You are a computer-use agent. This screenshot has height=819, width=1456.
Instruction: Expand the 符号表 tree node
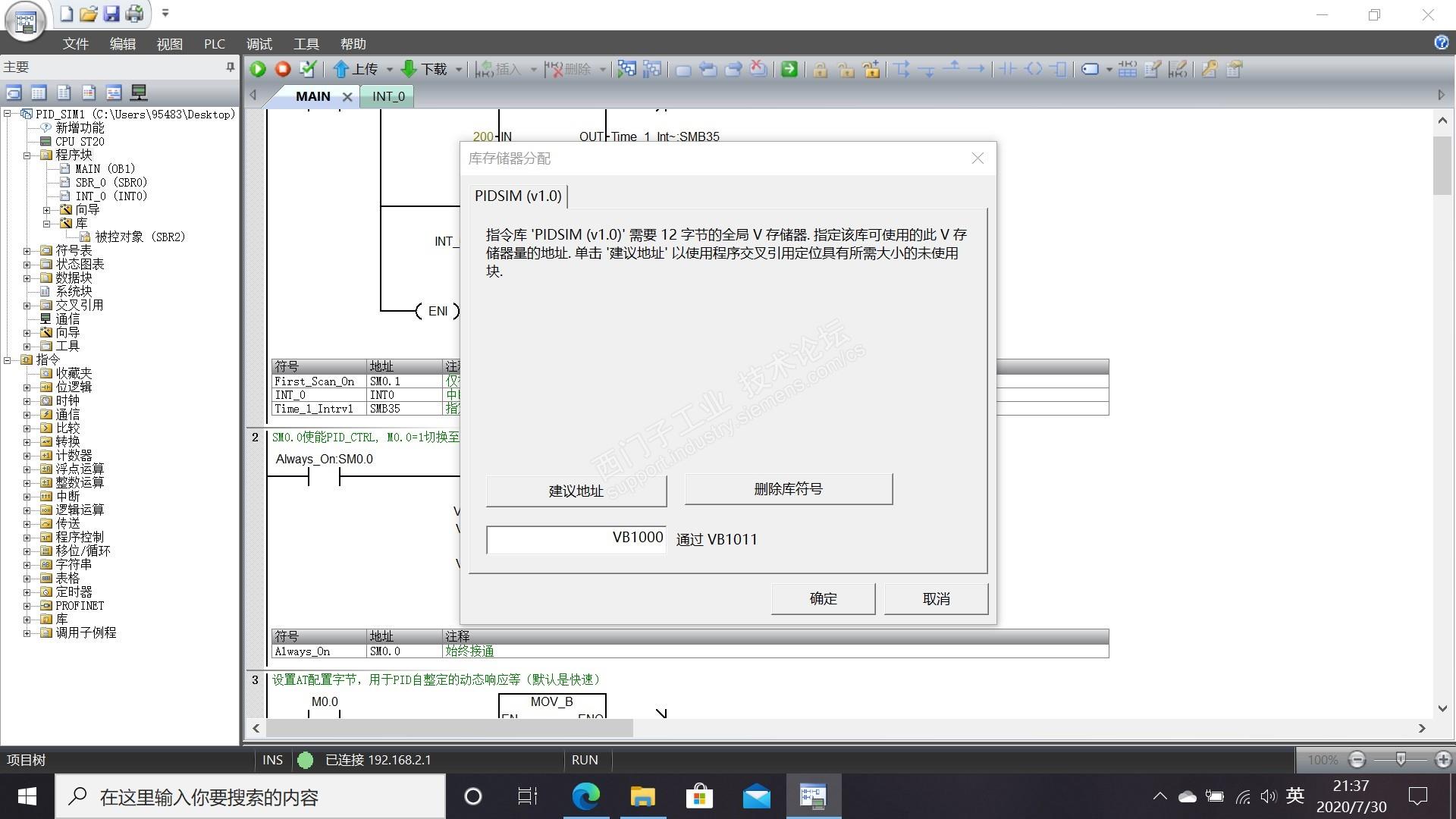[27, 250]
